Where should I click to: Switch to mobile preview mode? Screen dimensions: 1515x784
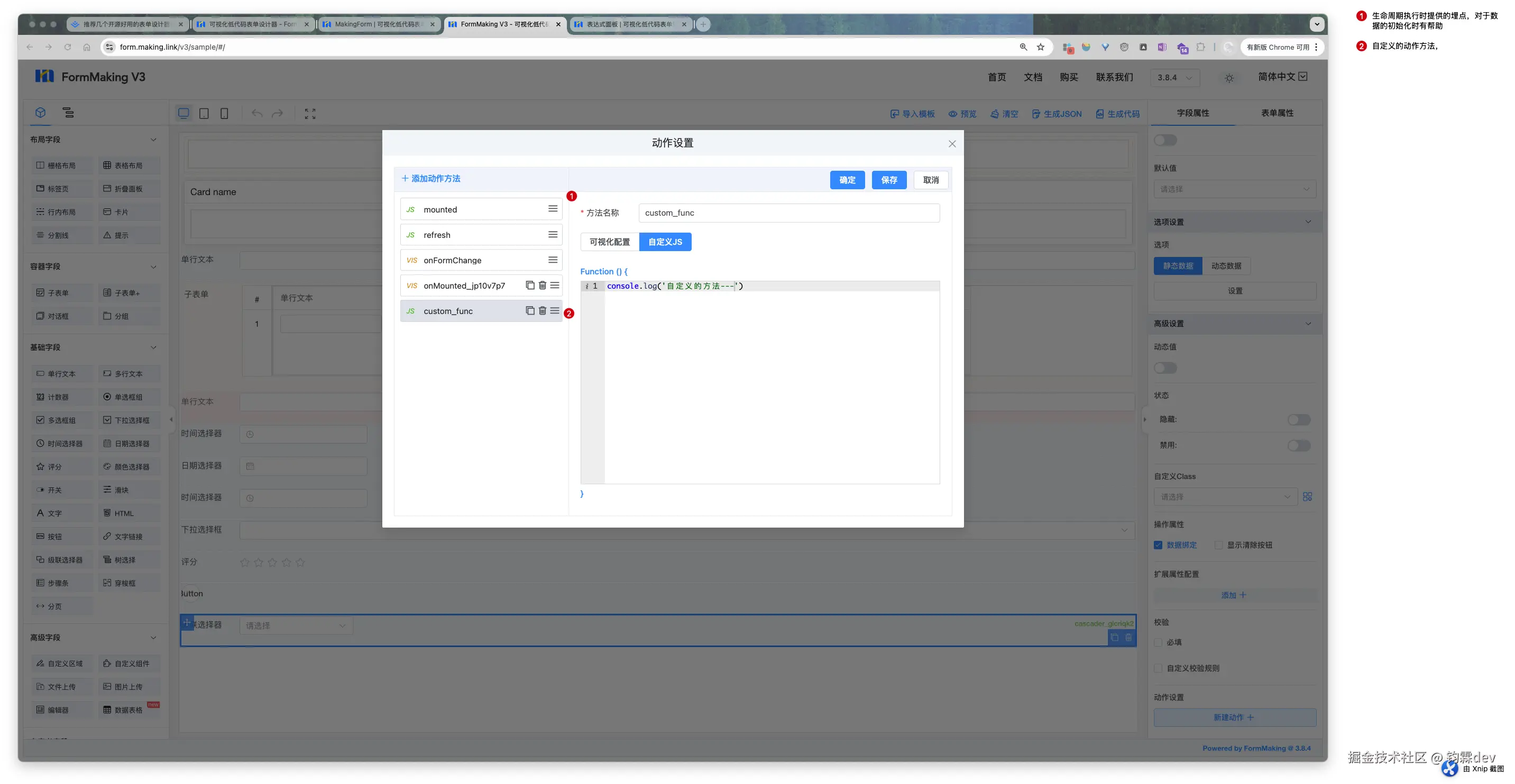click(x=224, y=114)
